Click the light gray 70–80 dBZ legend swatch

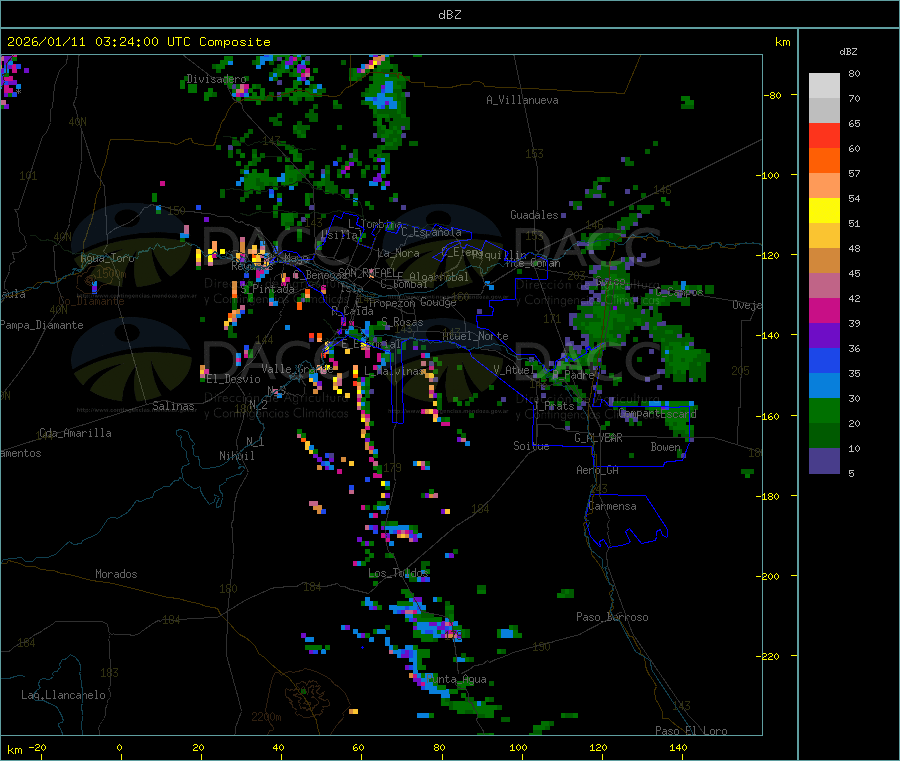coord(824,86)
